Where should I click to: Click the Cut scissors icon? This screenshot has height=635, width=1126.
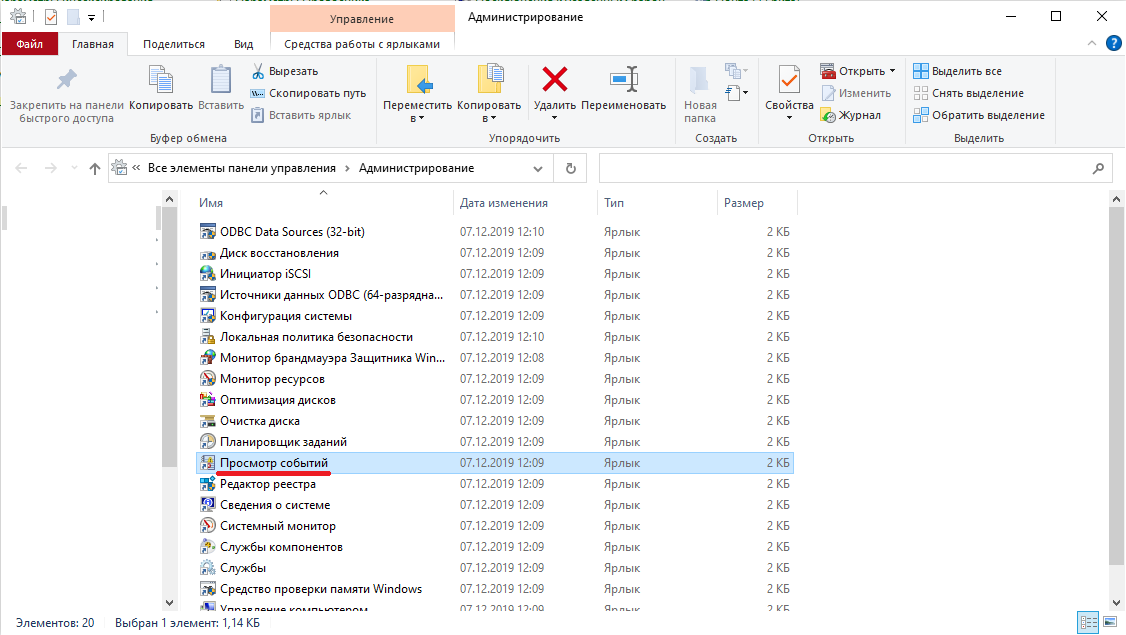click(x=258, y=71)
